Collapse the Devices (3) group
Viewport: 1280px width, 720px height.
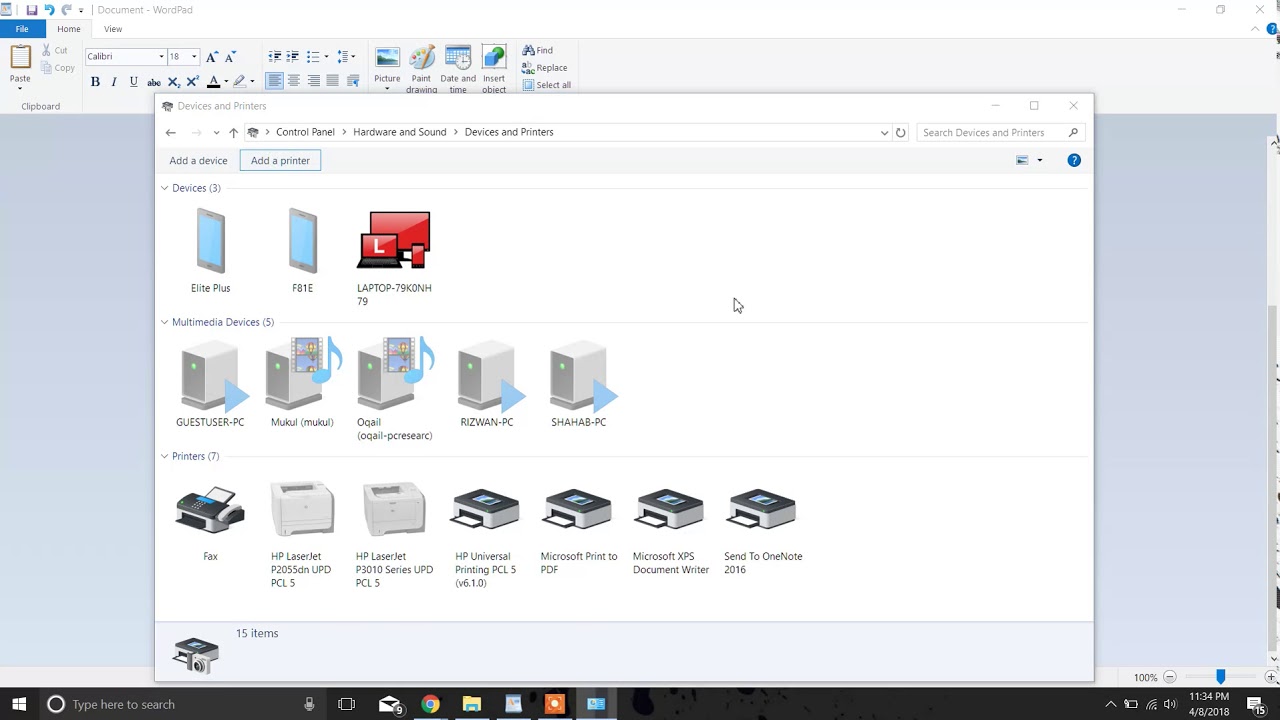coord(164,188)
